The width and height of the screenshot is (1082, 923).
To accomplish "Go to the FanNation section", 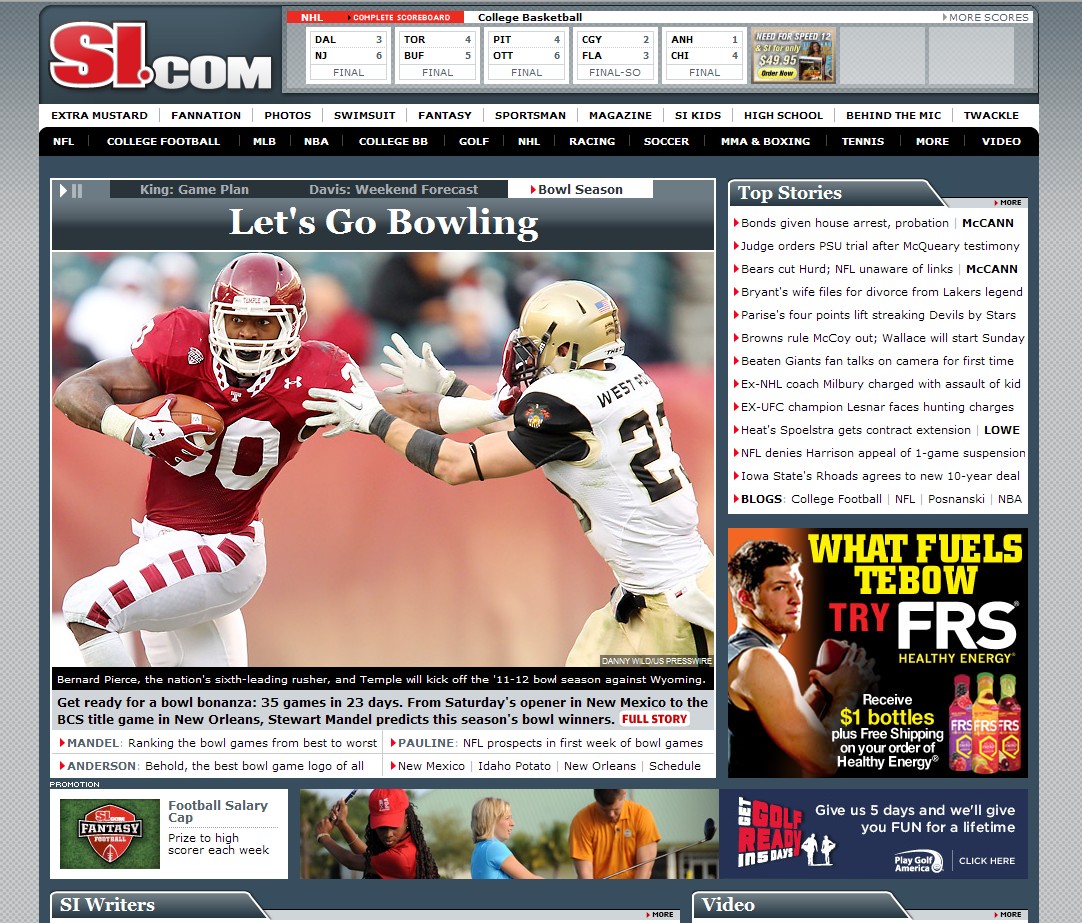I will click(x=206, y=115).
